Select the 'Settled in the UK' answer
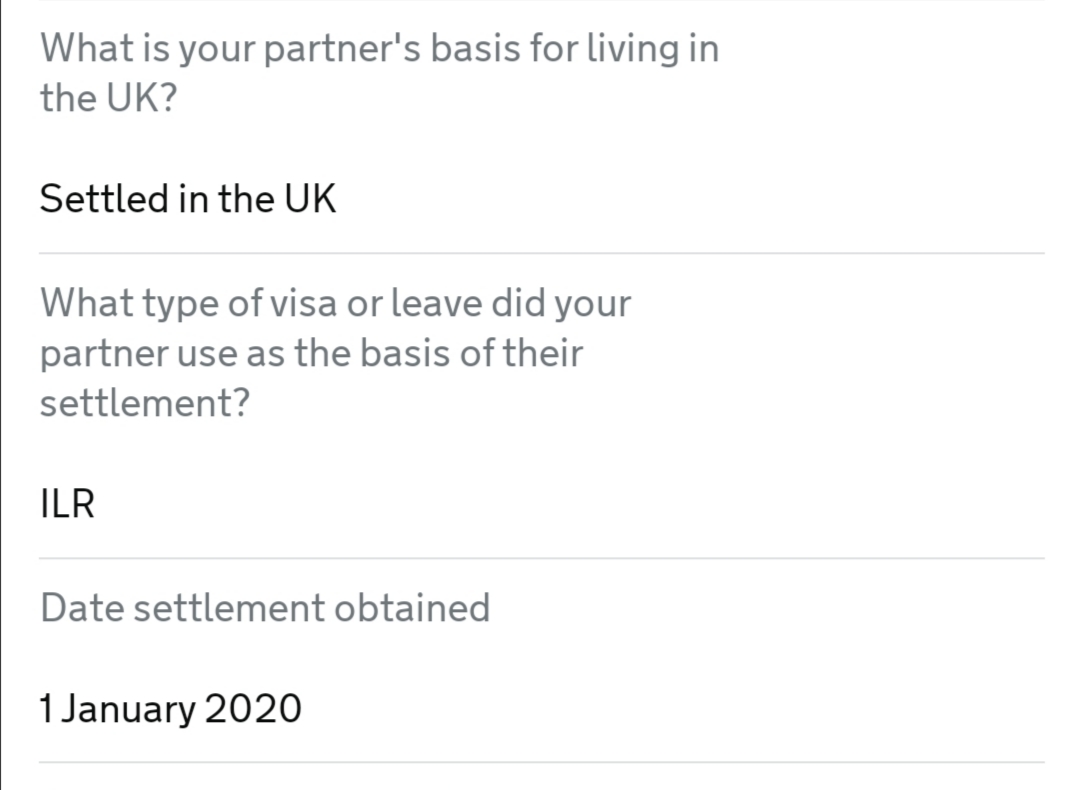 [188, 199]
